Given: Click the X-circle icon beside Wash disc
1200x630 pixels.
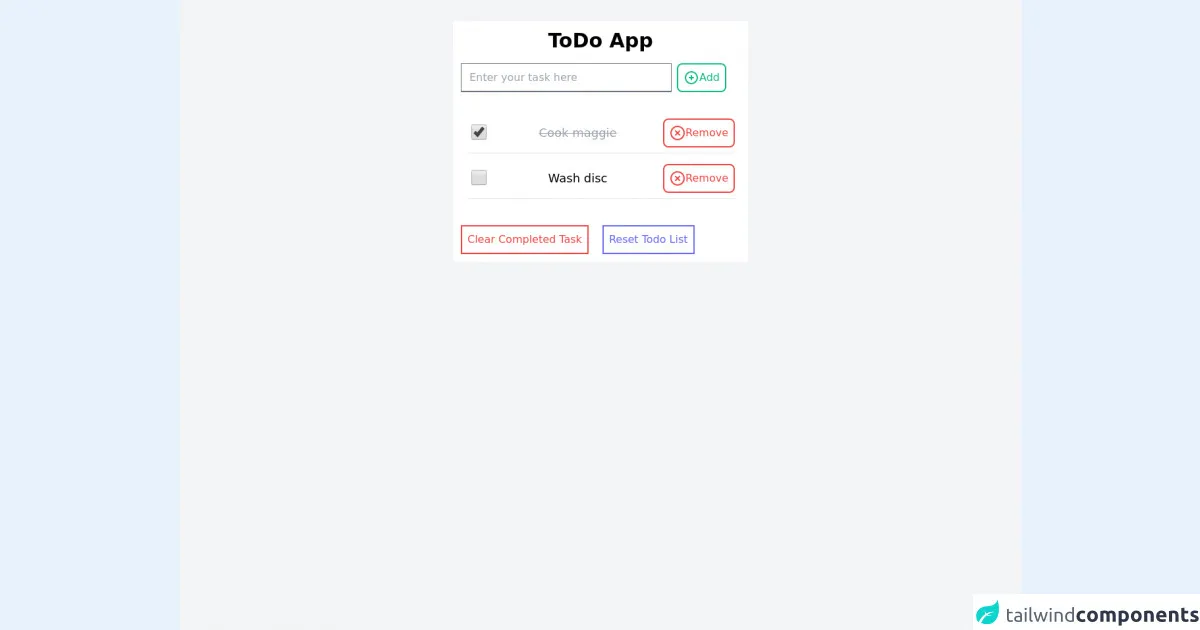Looking at the screenshot, I should (677, 178).
